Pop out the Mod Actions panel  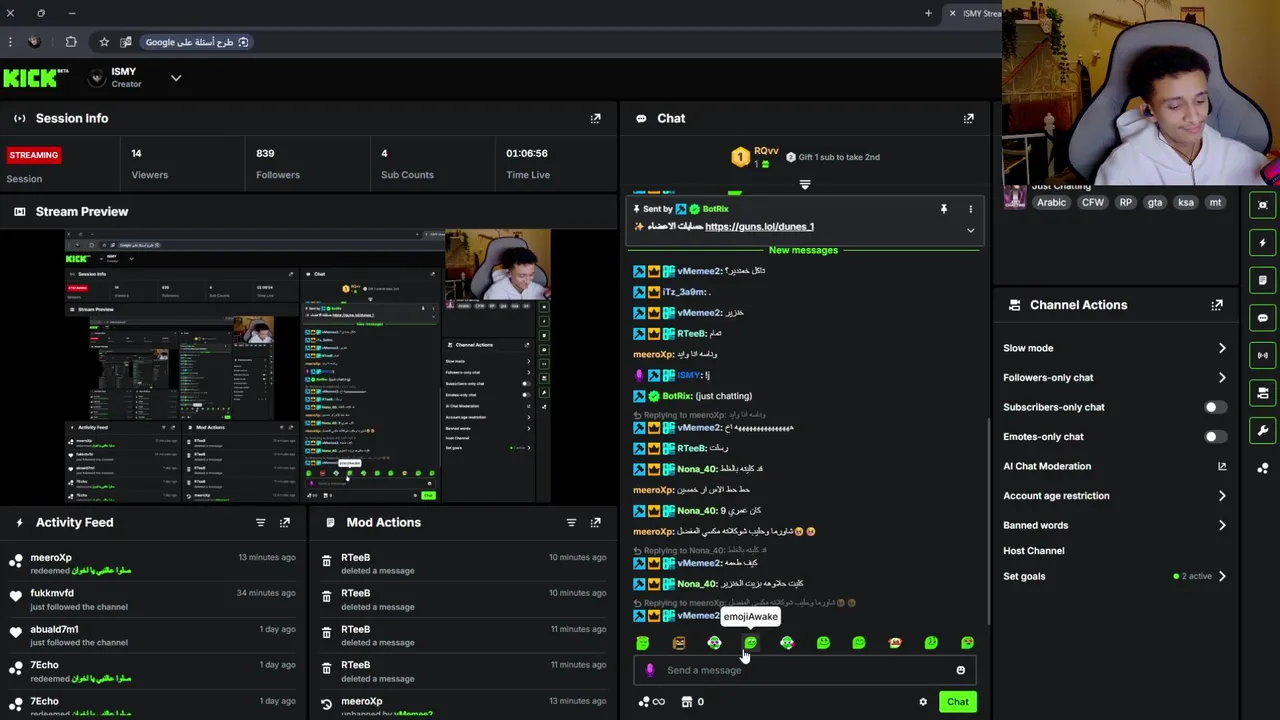coord(595,522)
